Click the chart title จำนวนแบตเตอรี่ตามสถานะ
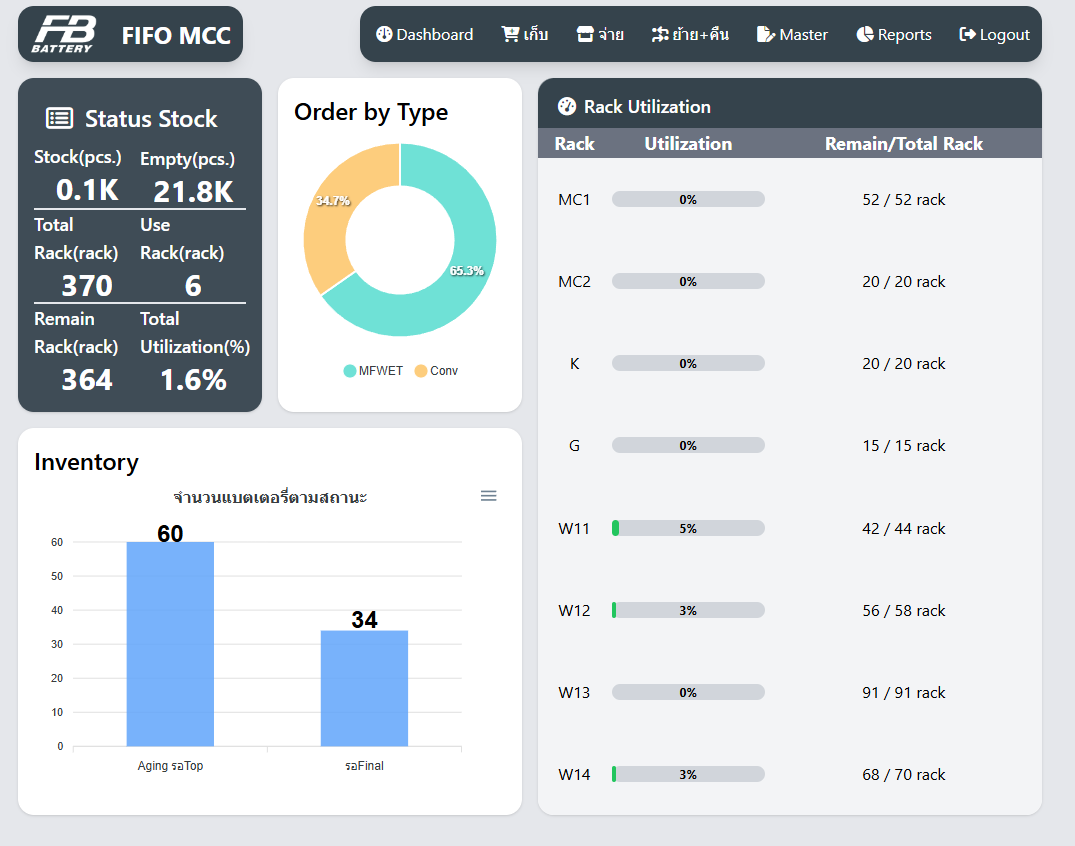 (270, 496)
